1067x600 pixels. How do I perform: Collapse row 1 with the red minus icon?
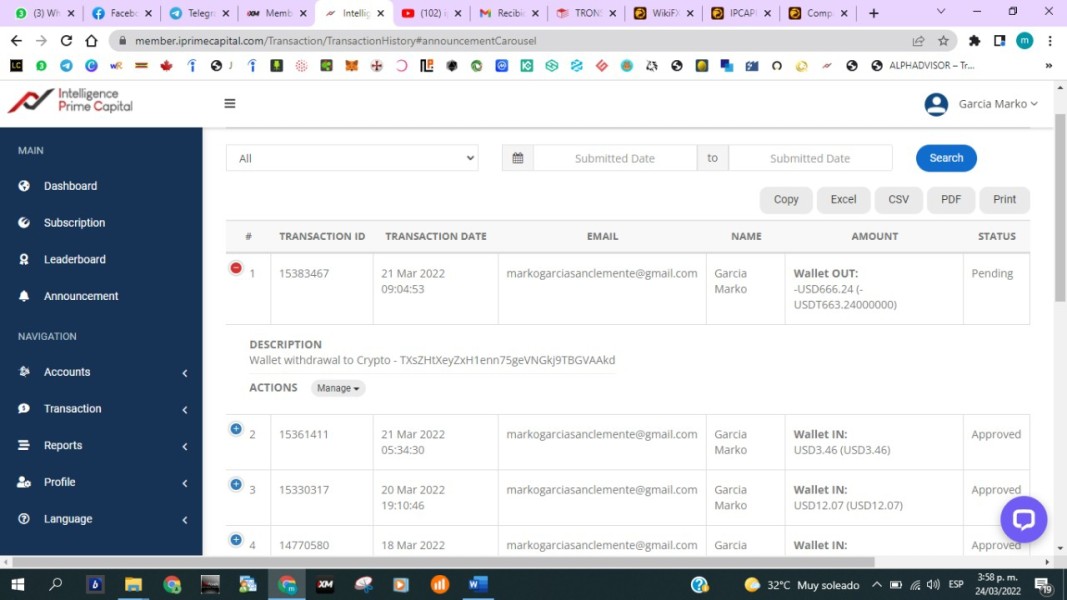click(x=236, y=268)
